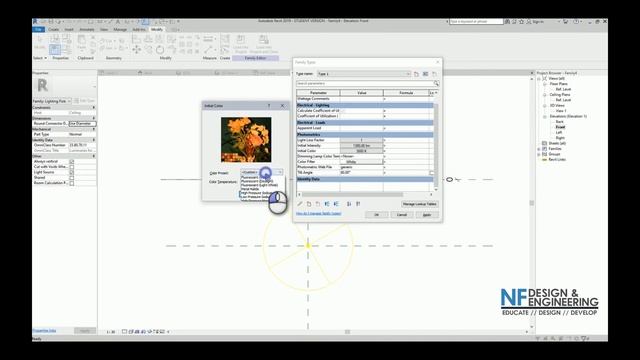Image resolution: width=640 pixels, height=360 pixels.
Task: Expand Families node in Project Browser
Action: click(539, 149)
